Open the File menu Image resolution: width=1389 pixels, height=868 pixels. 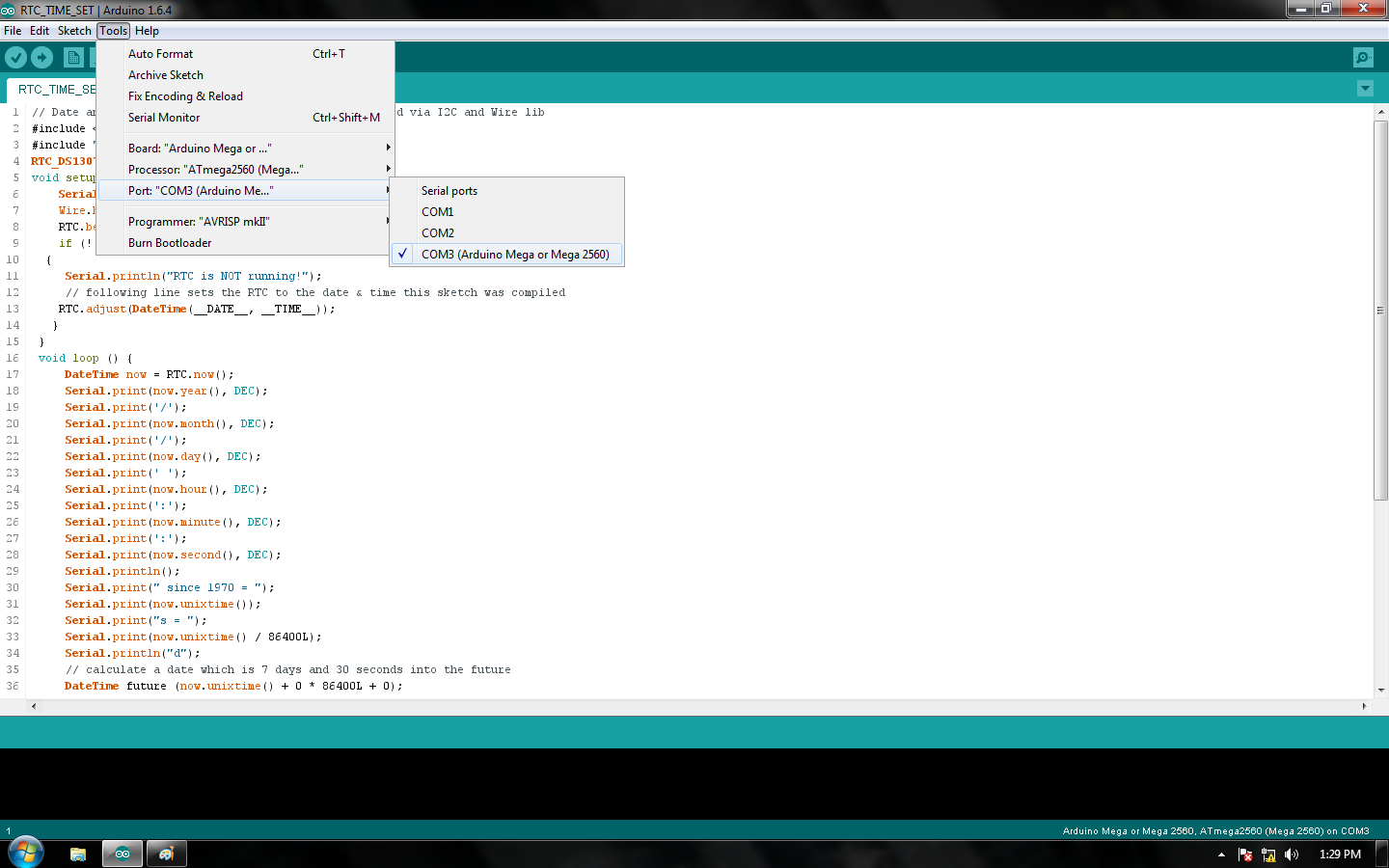(13, 31)
